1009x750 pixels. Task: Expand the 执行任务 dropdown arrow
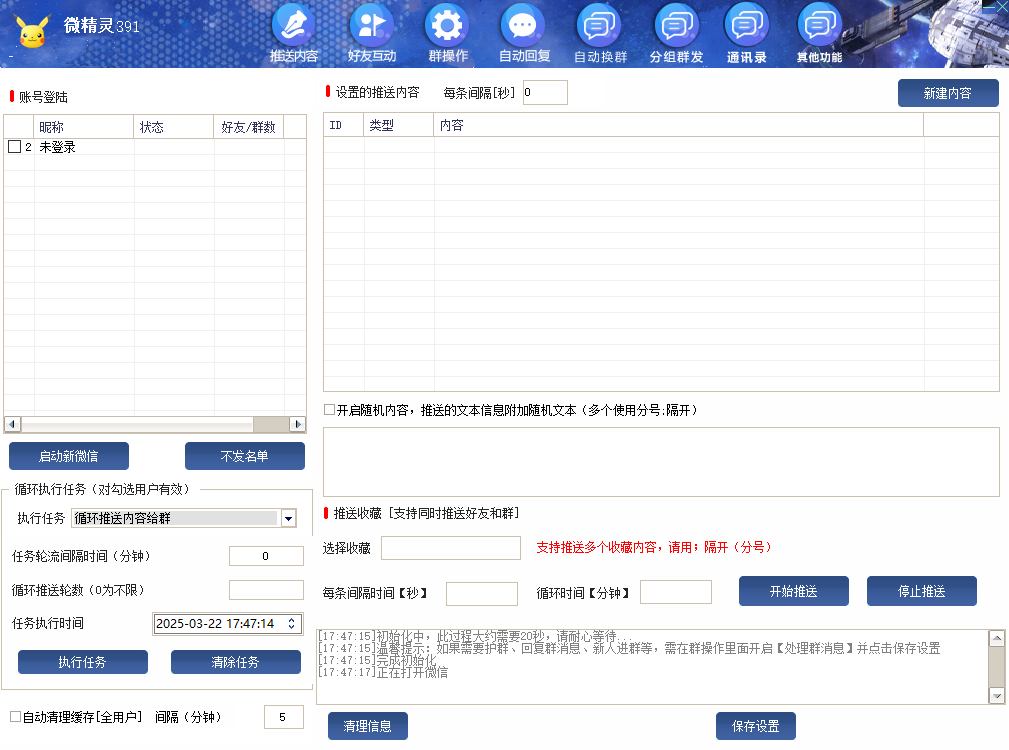pyautogui.click(x=288, y=518)
